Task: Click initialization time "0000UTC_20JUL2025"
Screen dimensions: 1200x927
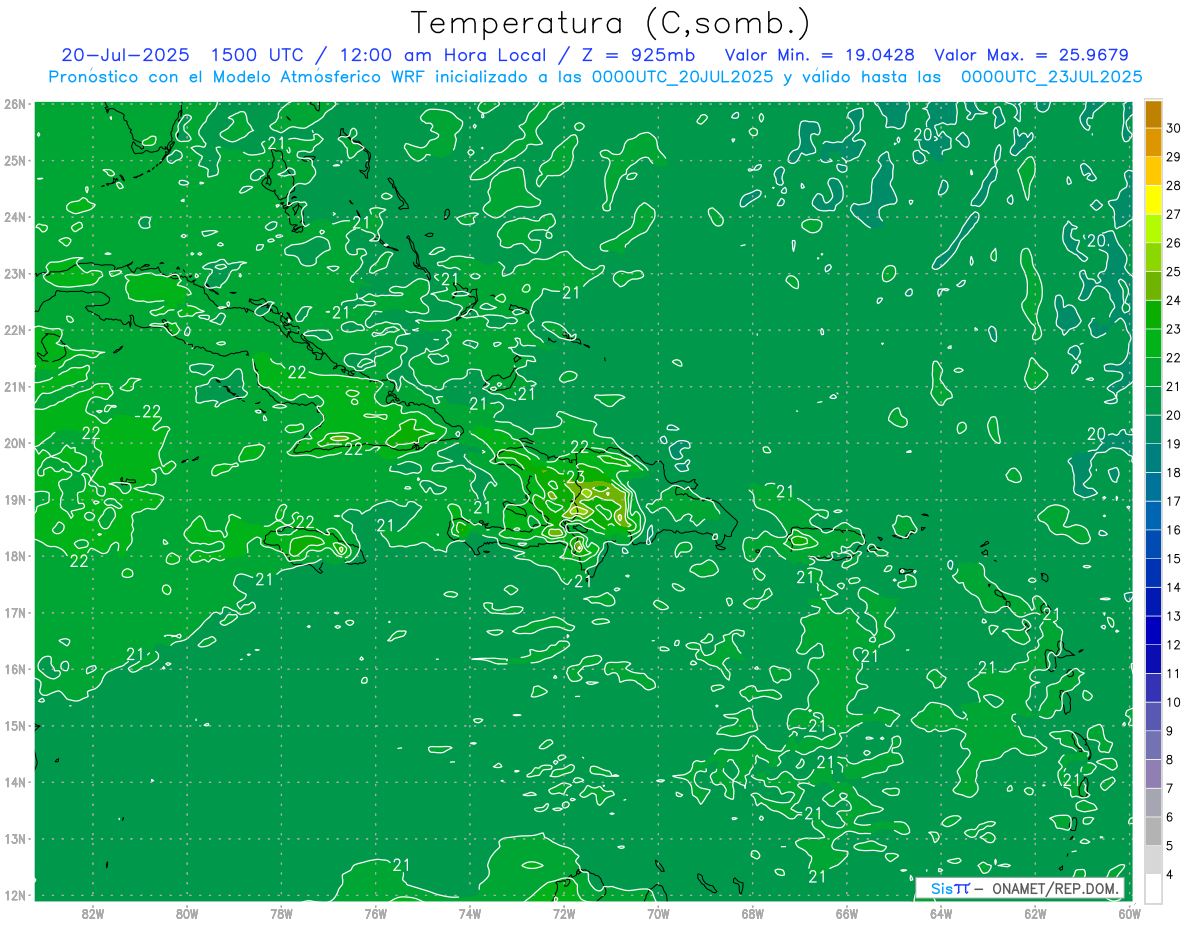Action: coord(682,76)
